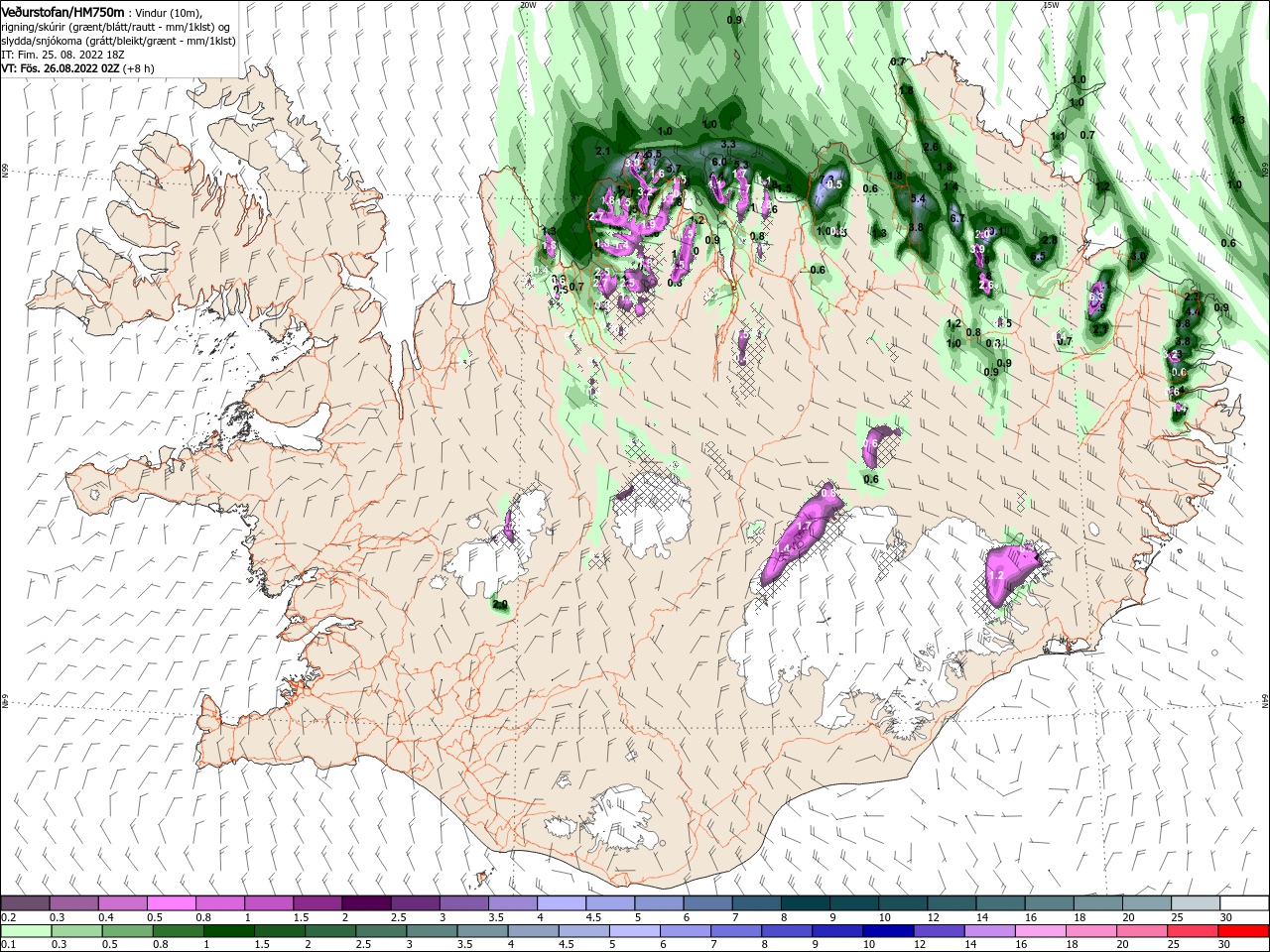Select the grey-teal swatch labeled 18 in upper legend
This screenshot has height=952, width=1270.
pyautogui.click(x=1099, y=903)
